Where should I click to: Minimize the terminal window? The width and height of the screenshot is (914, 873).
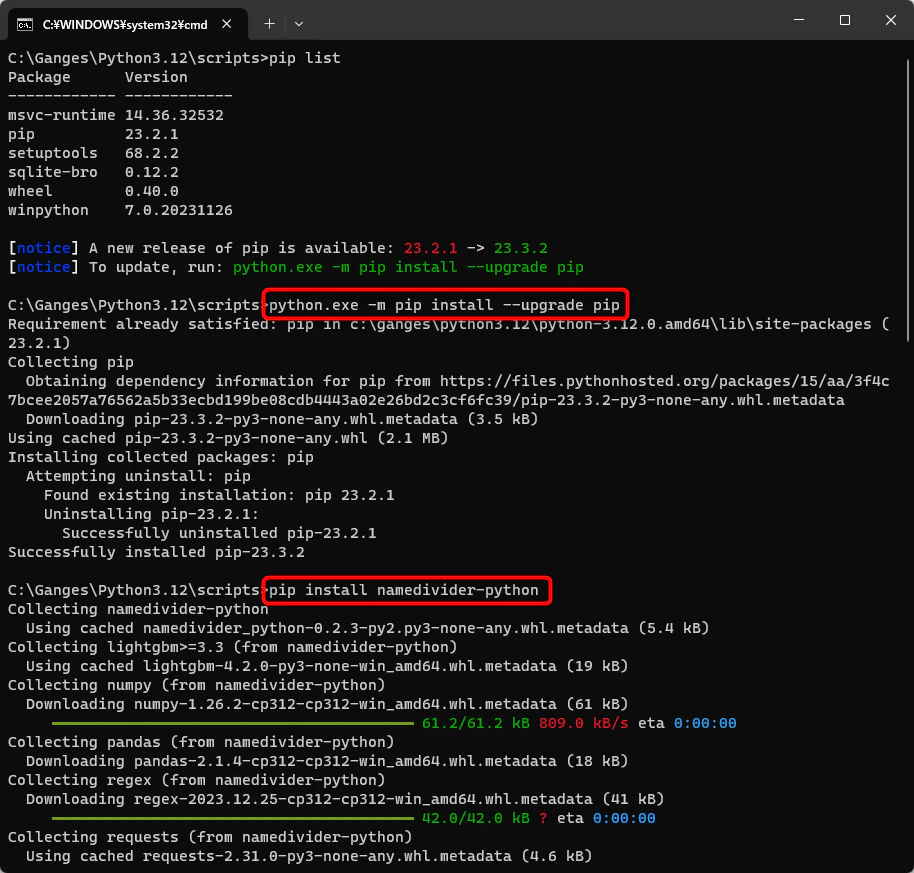(799, 20)
